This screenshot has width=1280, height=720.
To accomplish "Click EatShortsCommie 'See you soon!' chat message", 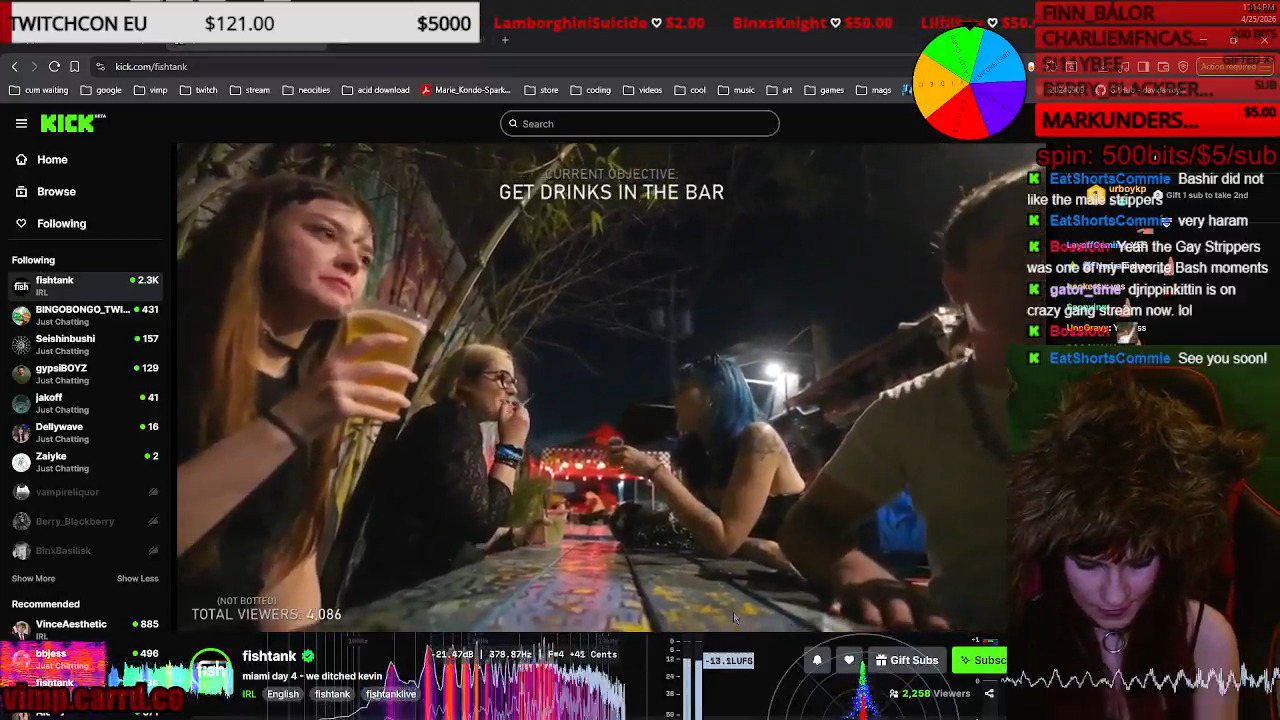I will point(1148,358).
